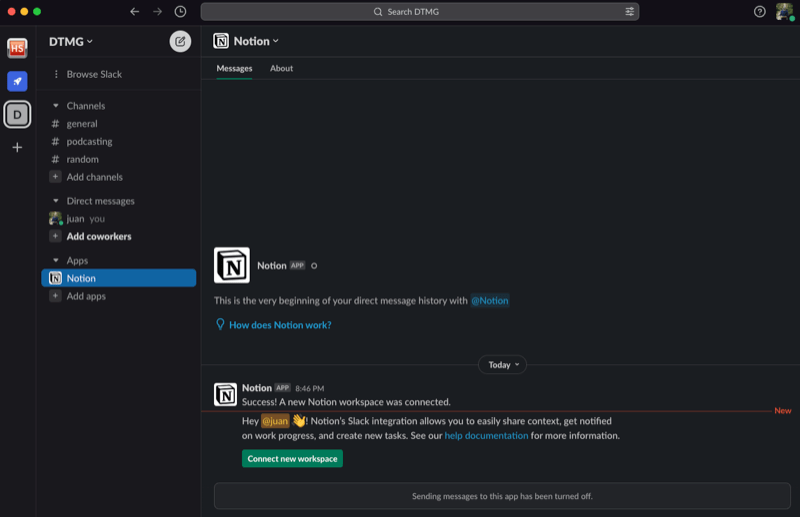Click the 8:46 PM timestamp
Screen dimensions: 800x517
coord(309,388)
